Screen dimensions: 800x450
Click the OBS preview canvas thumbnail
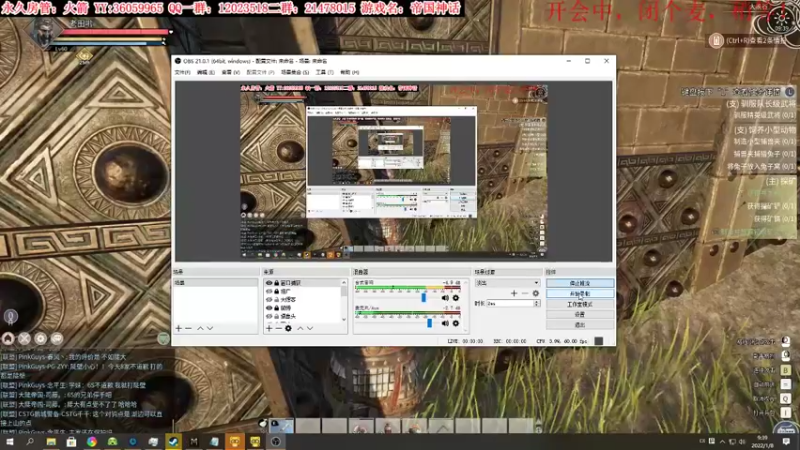[393, 171]
